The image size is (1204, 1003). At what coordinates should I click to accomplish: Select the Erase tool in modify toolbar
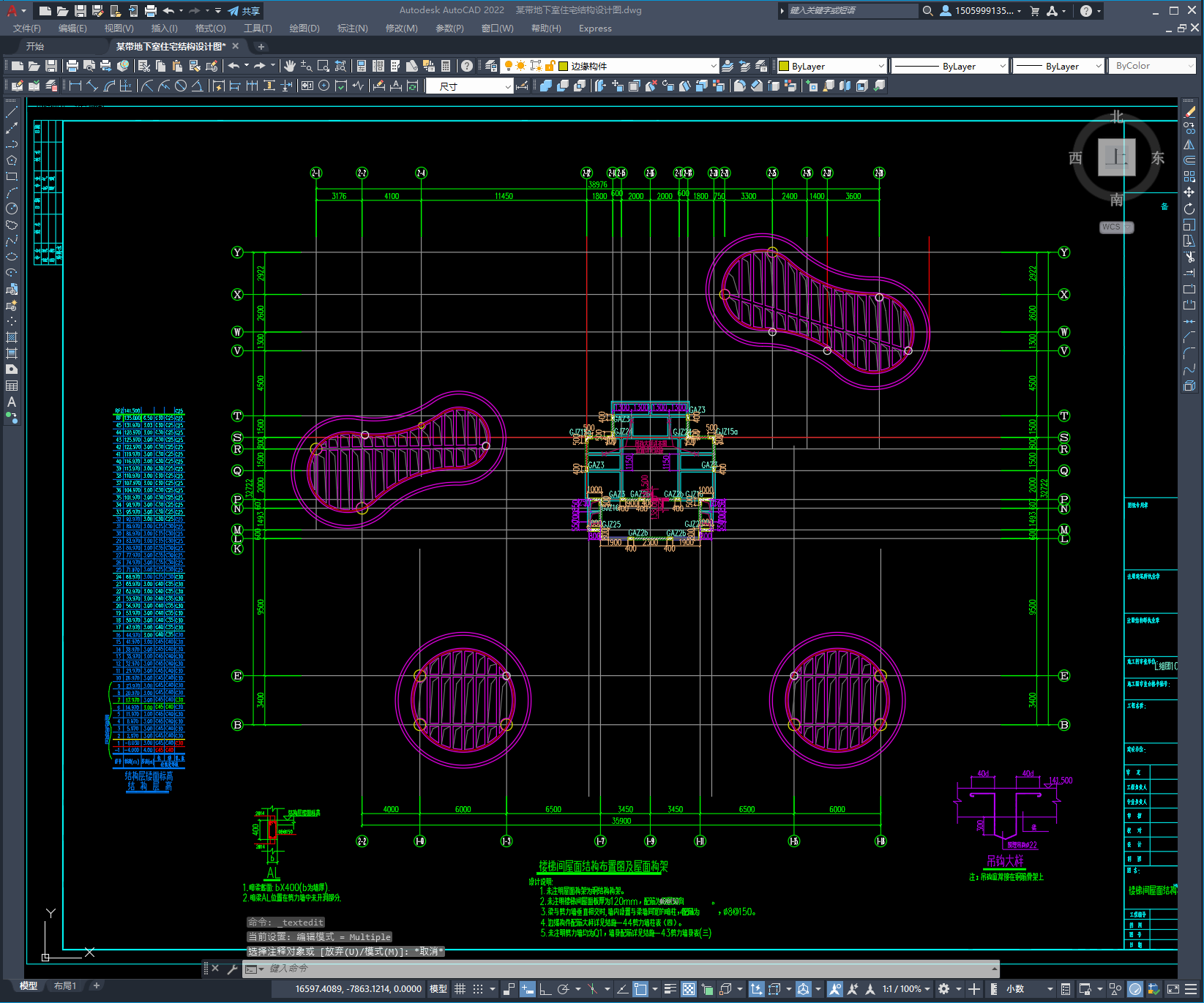(x=1189, y=112)
